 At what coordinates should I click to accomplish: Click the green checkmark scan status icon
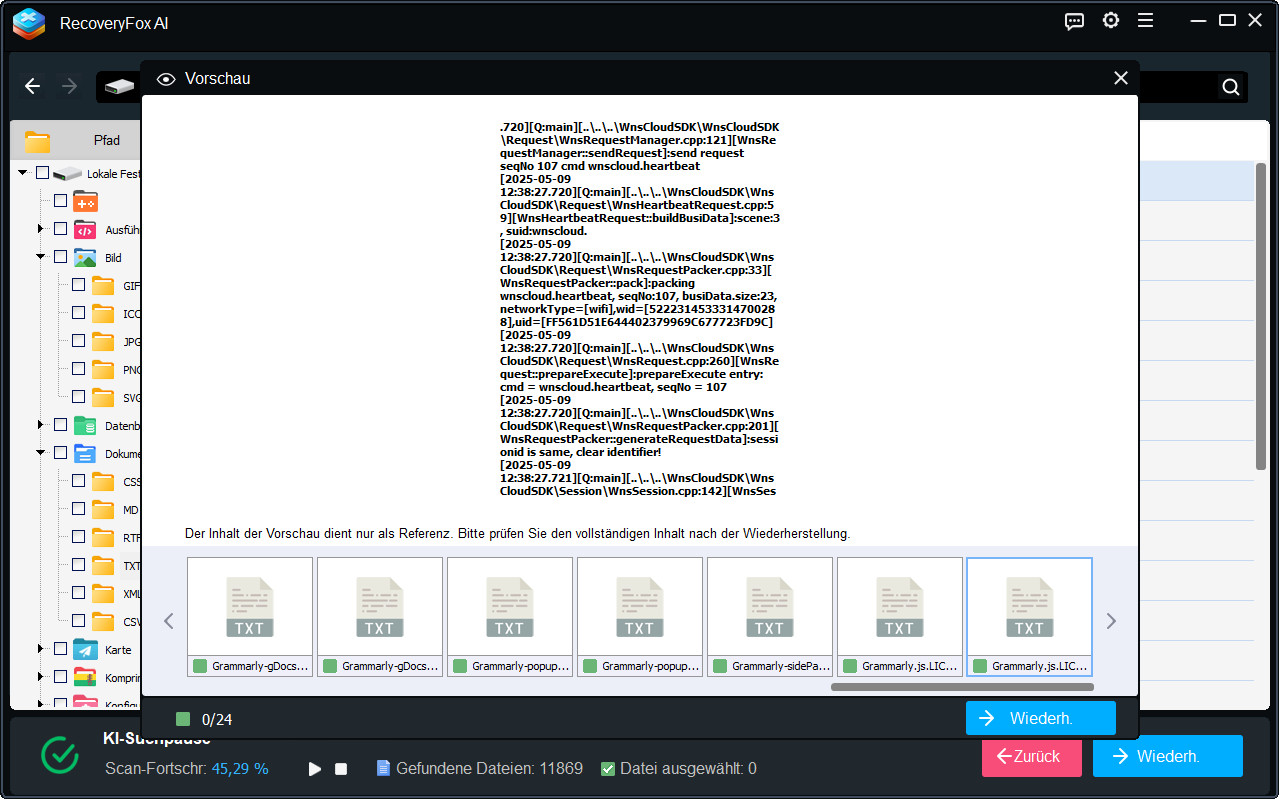(x=60, y=755)
